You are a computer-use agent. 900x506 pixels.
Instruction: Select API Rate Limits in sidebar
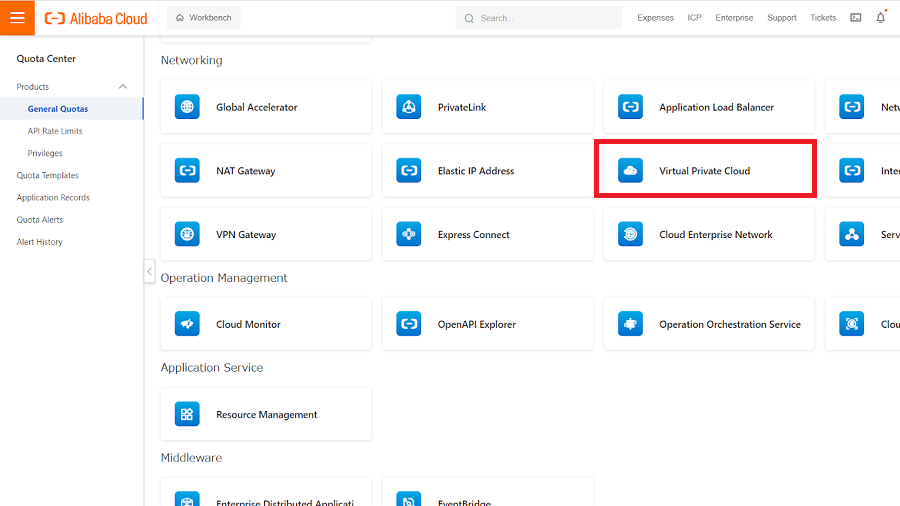pos(55,131)
